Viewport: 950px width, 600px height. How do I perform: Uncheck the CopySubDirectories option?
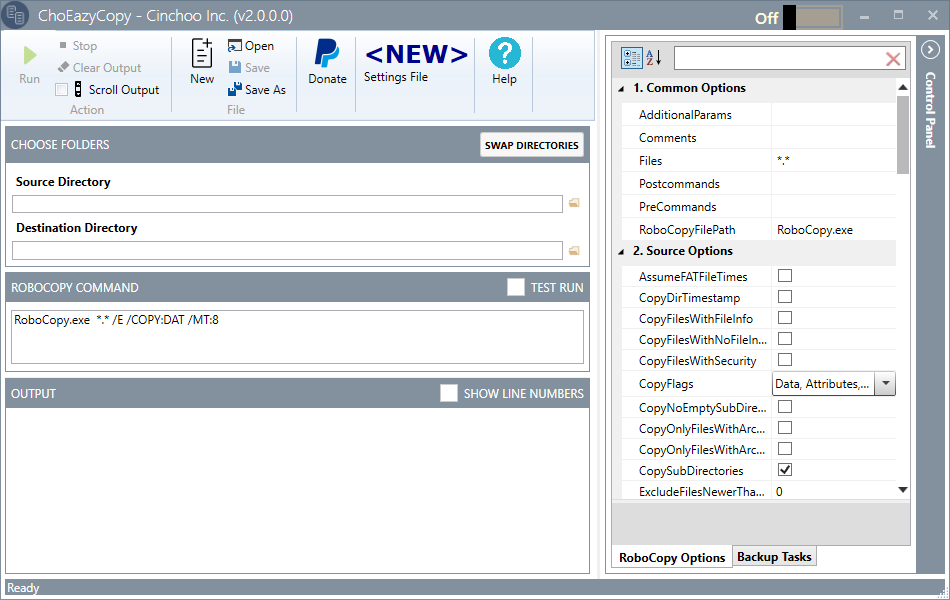coord(785,470)
